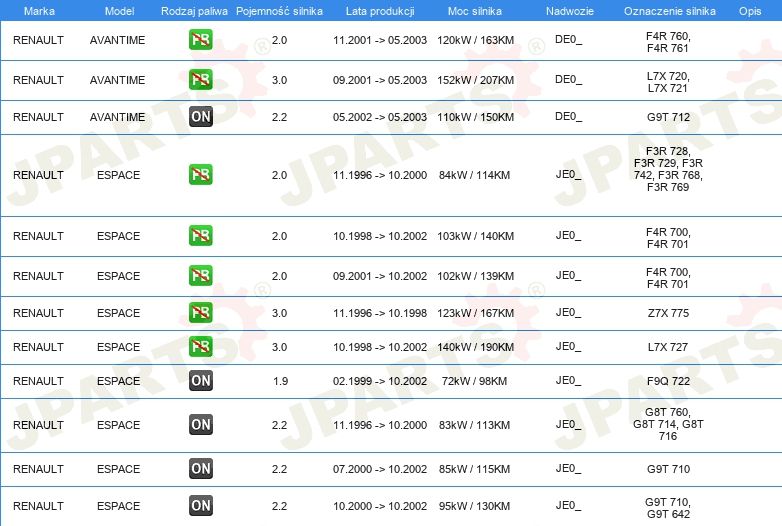Select the 123kW / 167KM power cell
The height and width of the screenshot is (526, 782).
pyautogui.click(x=475, y=313)
